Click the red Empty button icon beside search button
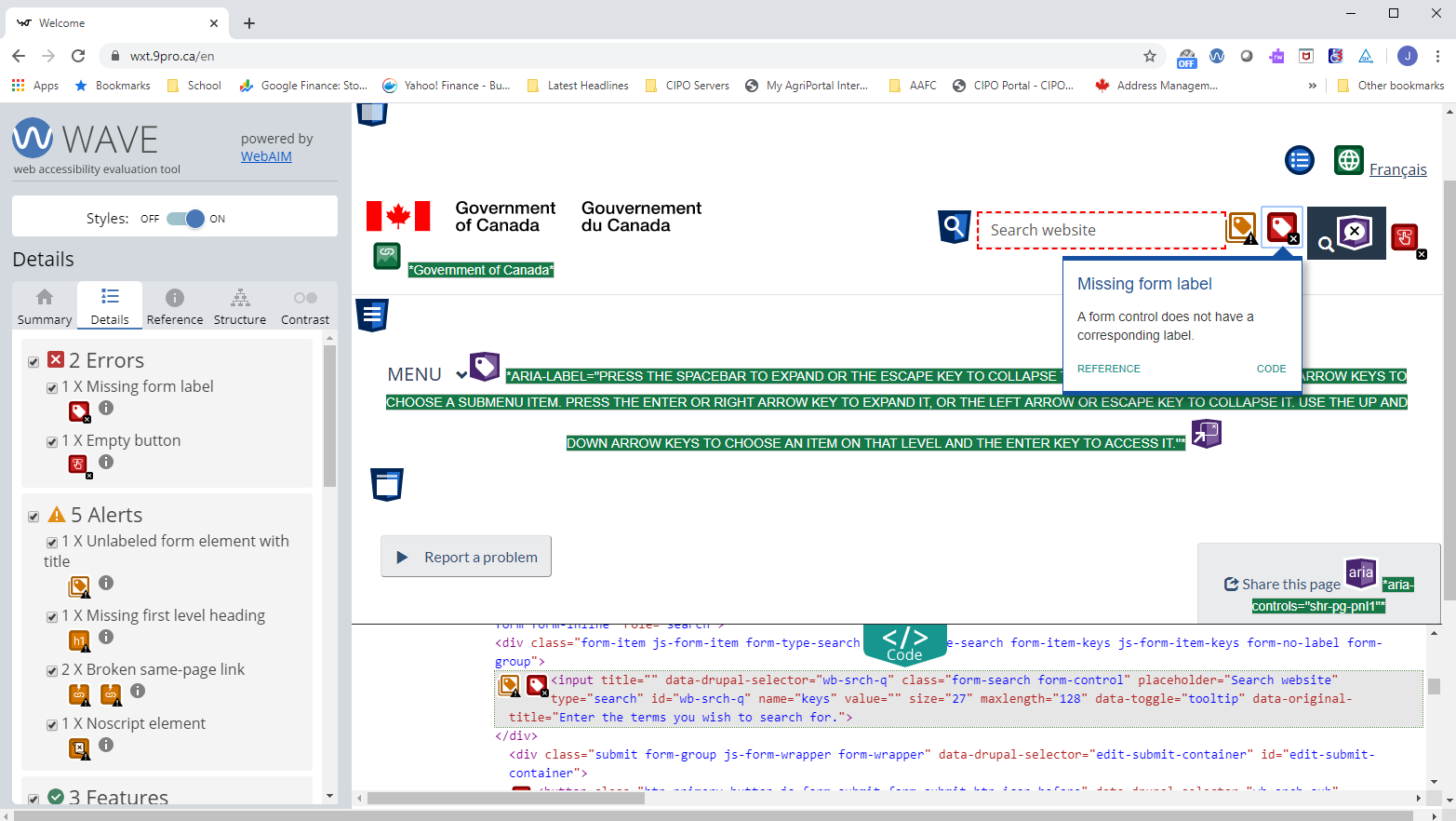 (x=1405, y=238)
